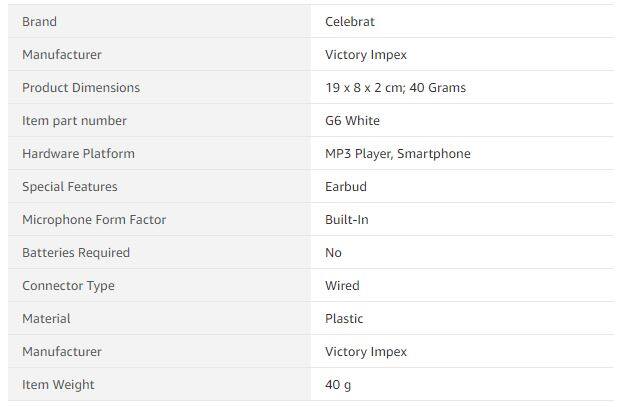The width and height of the screenshot is (624, 407).
Task: Select the Celebrat brand value
Action: 350,21
